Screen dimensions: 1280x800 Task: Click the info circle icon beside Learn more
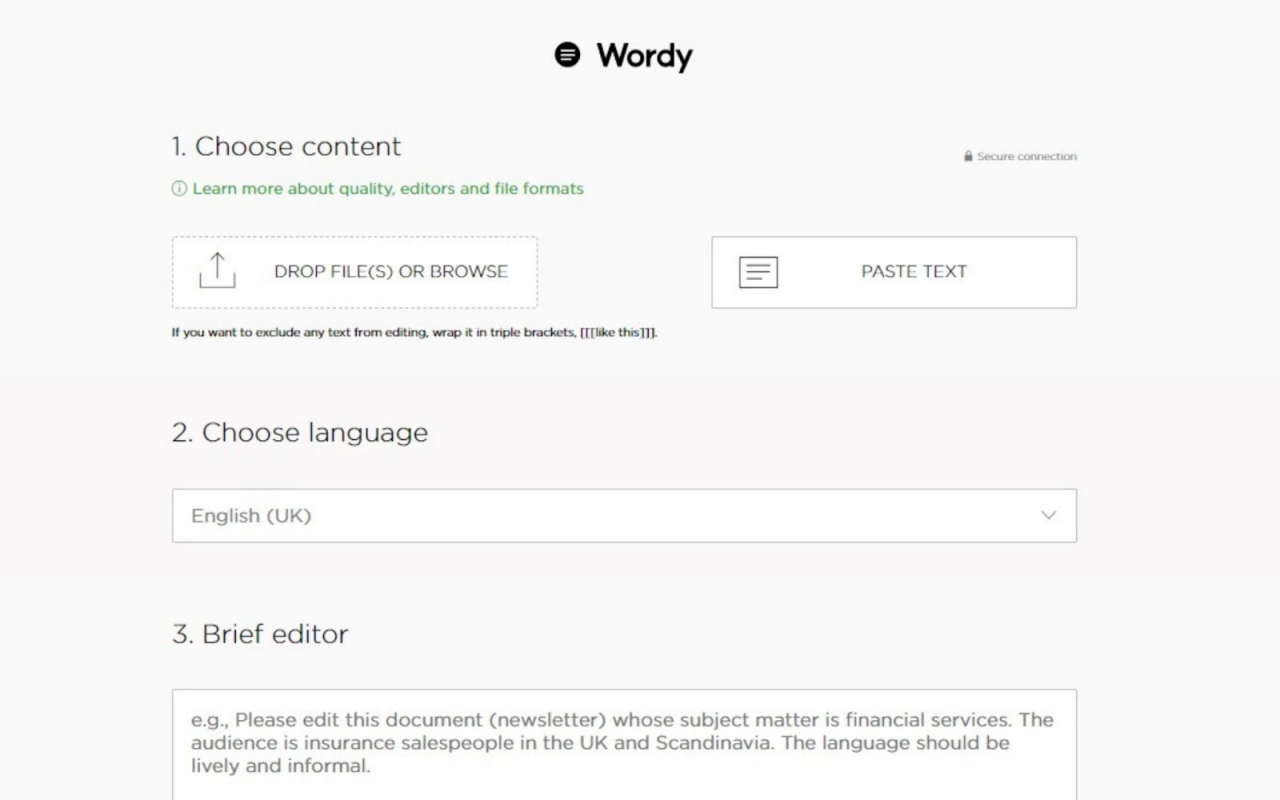(x=179, y=189)
